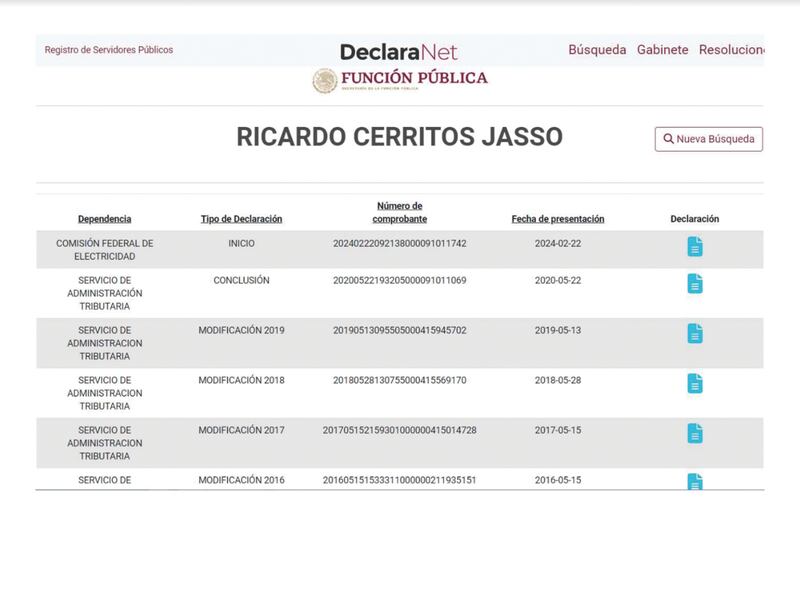Click the Nueva Búsqueda button

[x=708, y=139]
